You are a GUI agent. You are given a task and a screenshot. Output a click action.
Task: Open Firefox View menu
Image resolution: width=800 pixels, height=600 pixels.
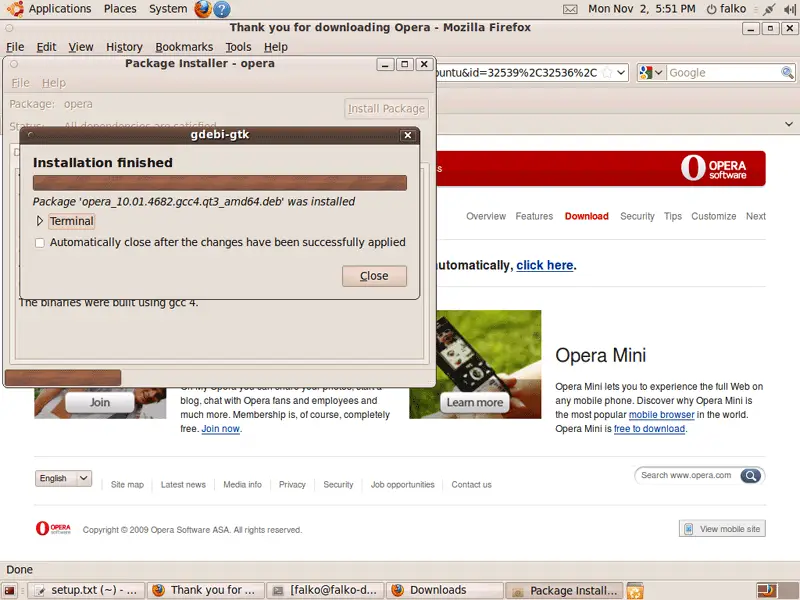pyautogui.click(x=81, y=47)
